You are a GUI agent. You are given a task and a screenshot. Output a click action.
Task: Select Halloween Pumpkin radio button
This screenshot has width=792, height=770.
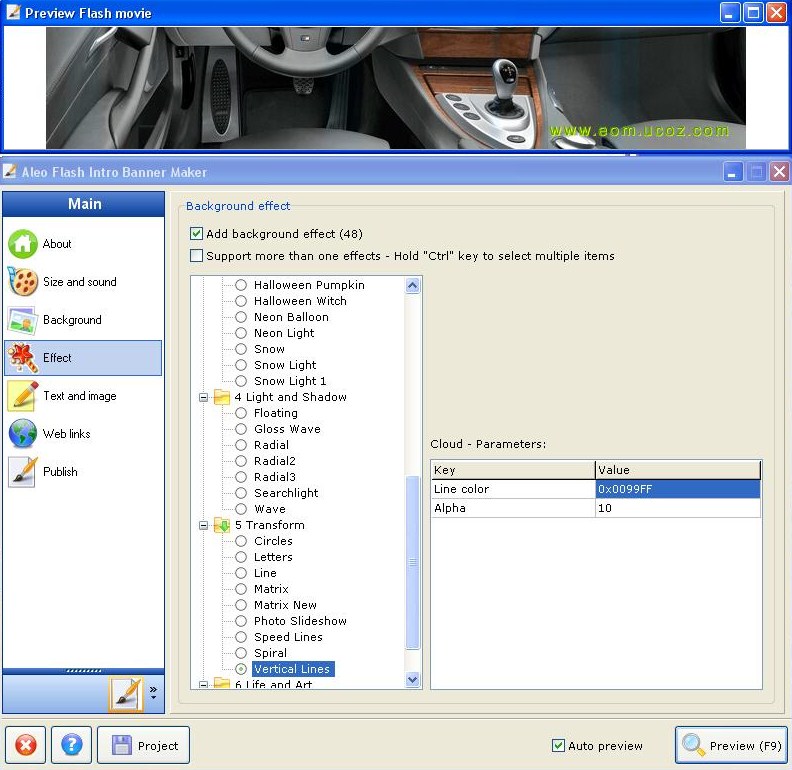coord(241,285)
